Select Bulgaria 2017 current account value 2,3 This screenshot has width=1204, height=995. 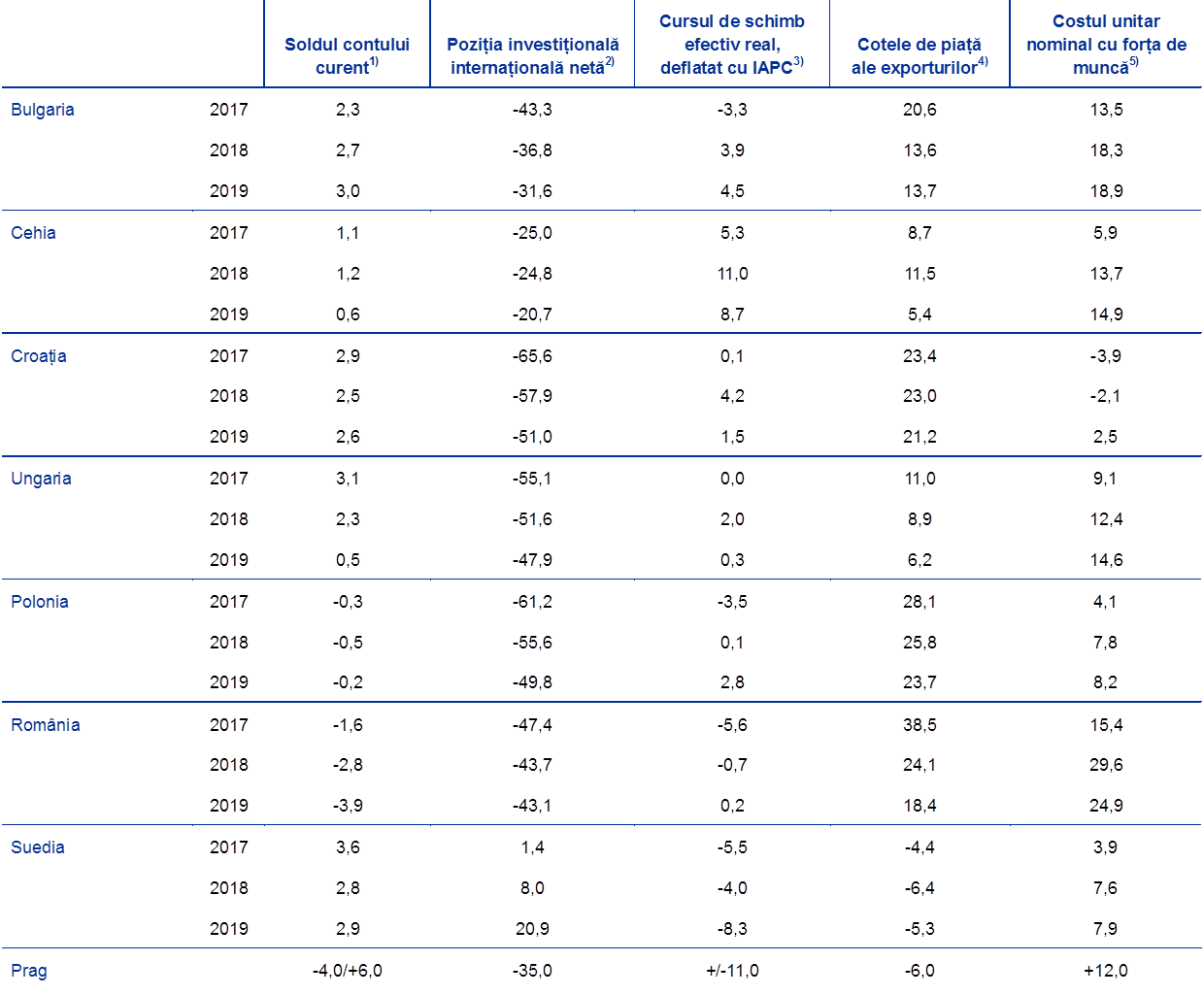tap(348, 110)
